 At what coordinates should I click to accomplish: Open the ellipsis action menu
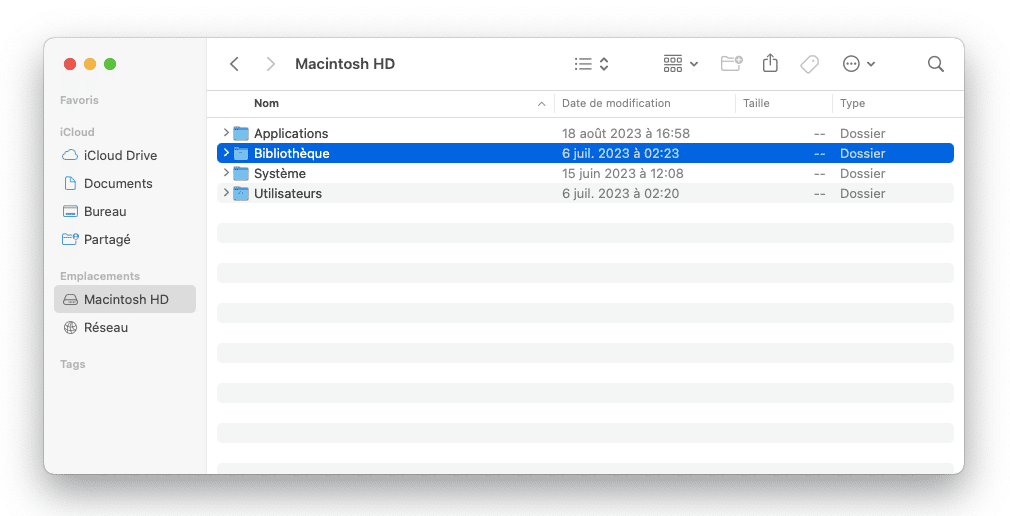click(x=859, y=64)
